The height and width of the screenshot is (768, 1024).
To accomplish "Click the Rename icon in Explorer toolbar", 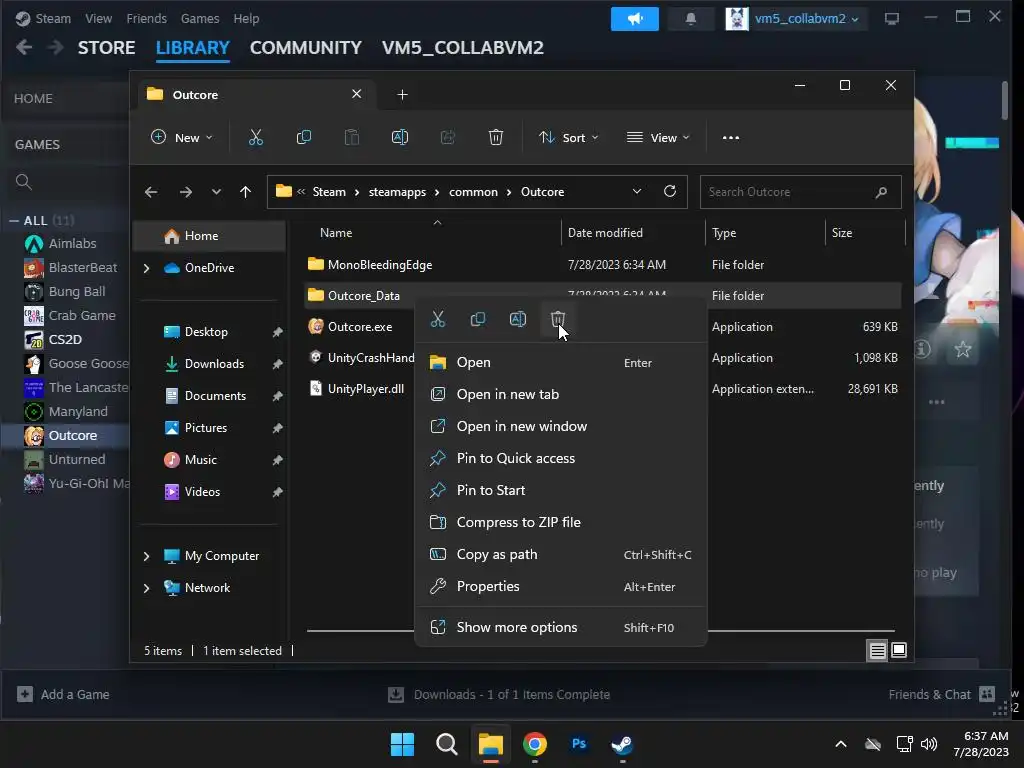I will click(x=400, y=138).
